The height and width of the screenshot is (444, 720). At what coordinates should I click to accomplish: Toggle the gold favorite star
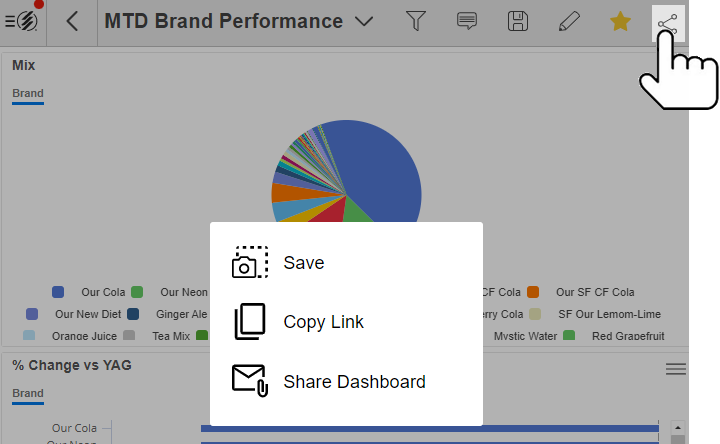coord(620,21)
